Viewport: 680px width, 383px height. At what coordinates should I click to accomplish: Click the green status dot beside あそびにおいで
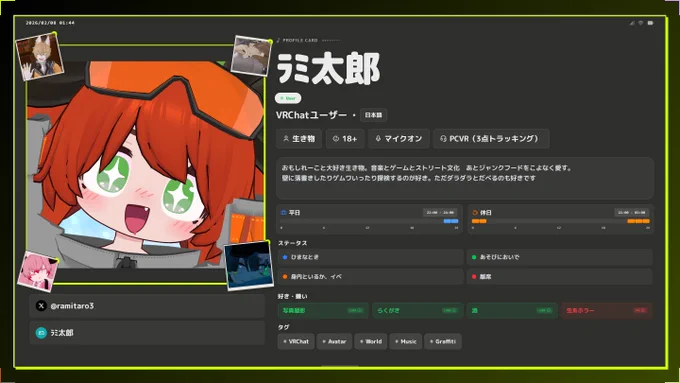pos(474,257)
